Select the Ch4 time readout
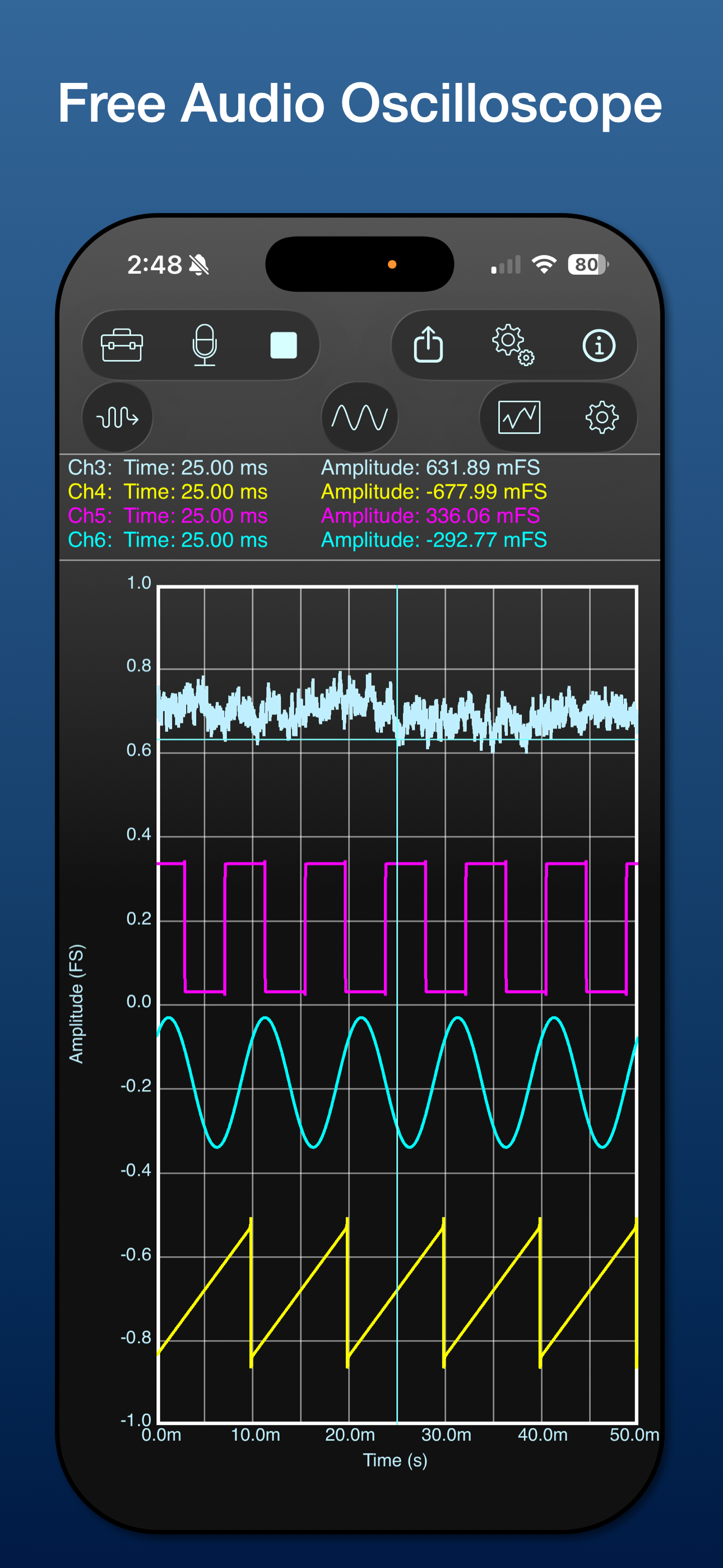This screenshot has width=723, height=1568. (x=196, y=492)
